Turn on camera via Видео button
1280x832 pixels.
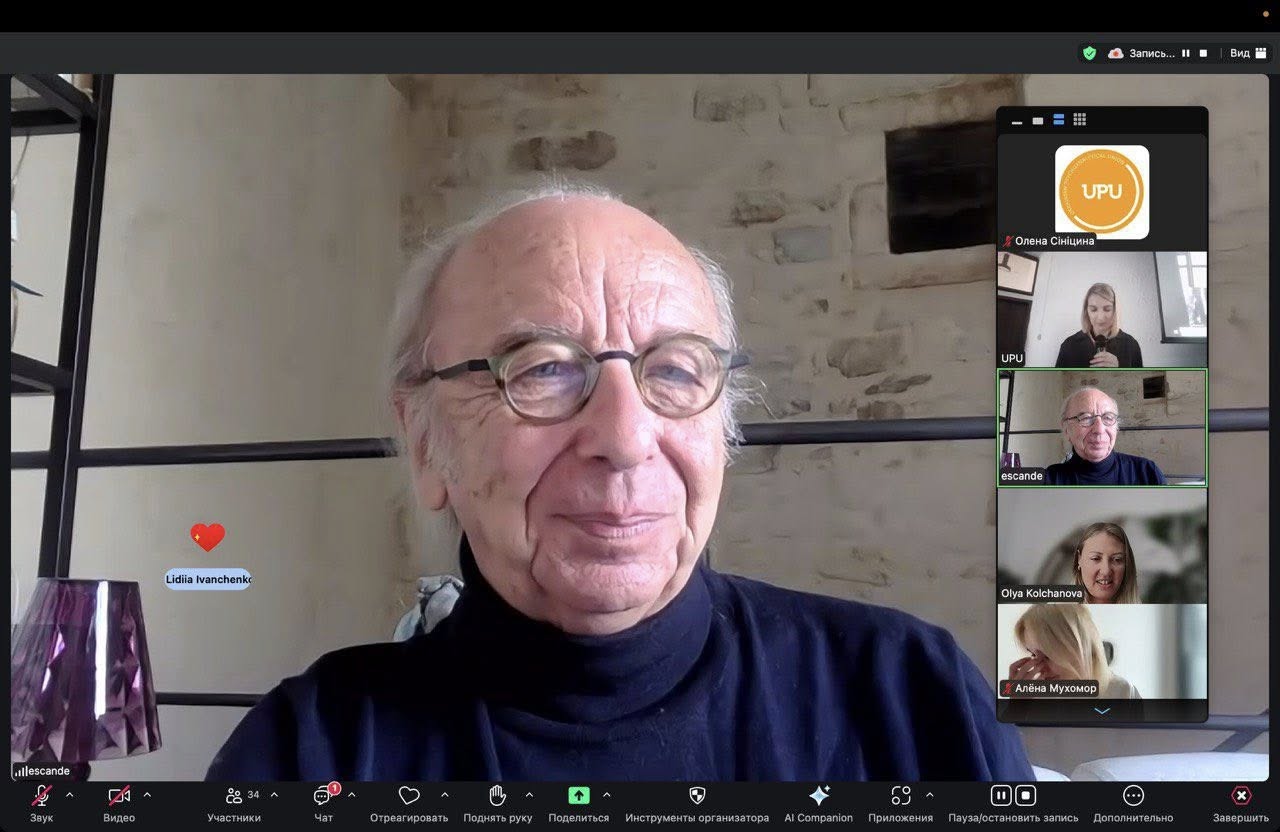click(119, 796)
